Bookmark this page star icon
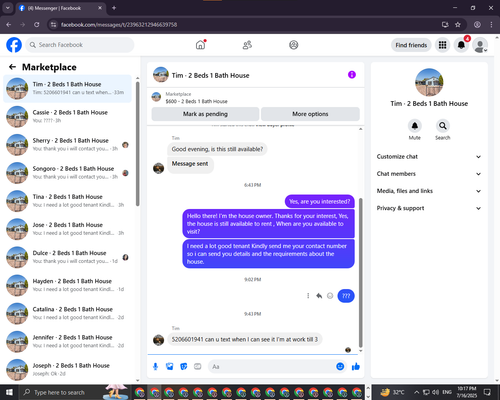500x400 pixels. (x=458, y=25)
